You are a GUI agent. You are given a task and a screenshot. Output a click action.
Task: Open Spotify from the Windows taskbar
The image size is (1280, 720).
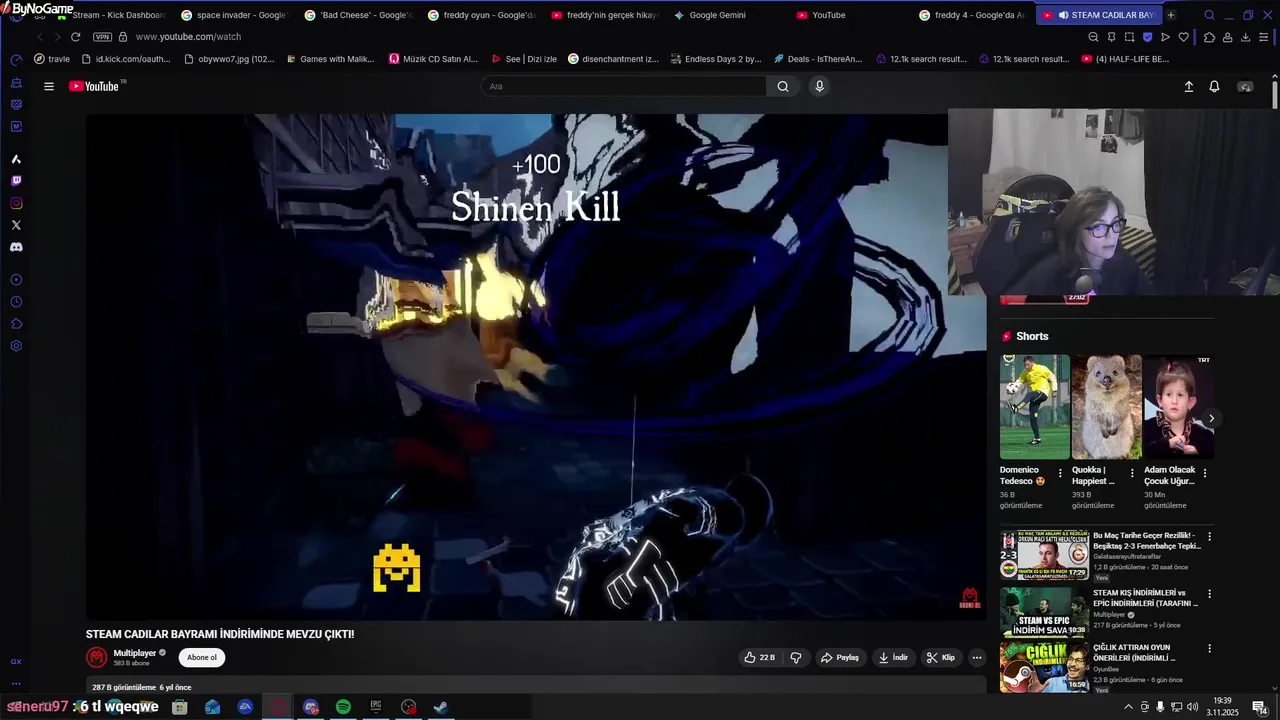343,707
